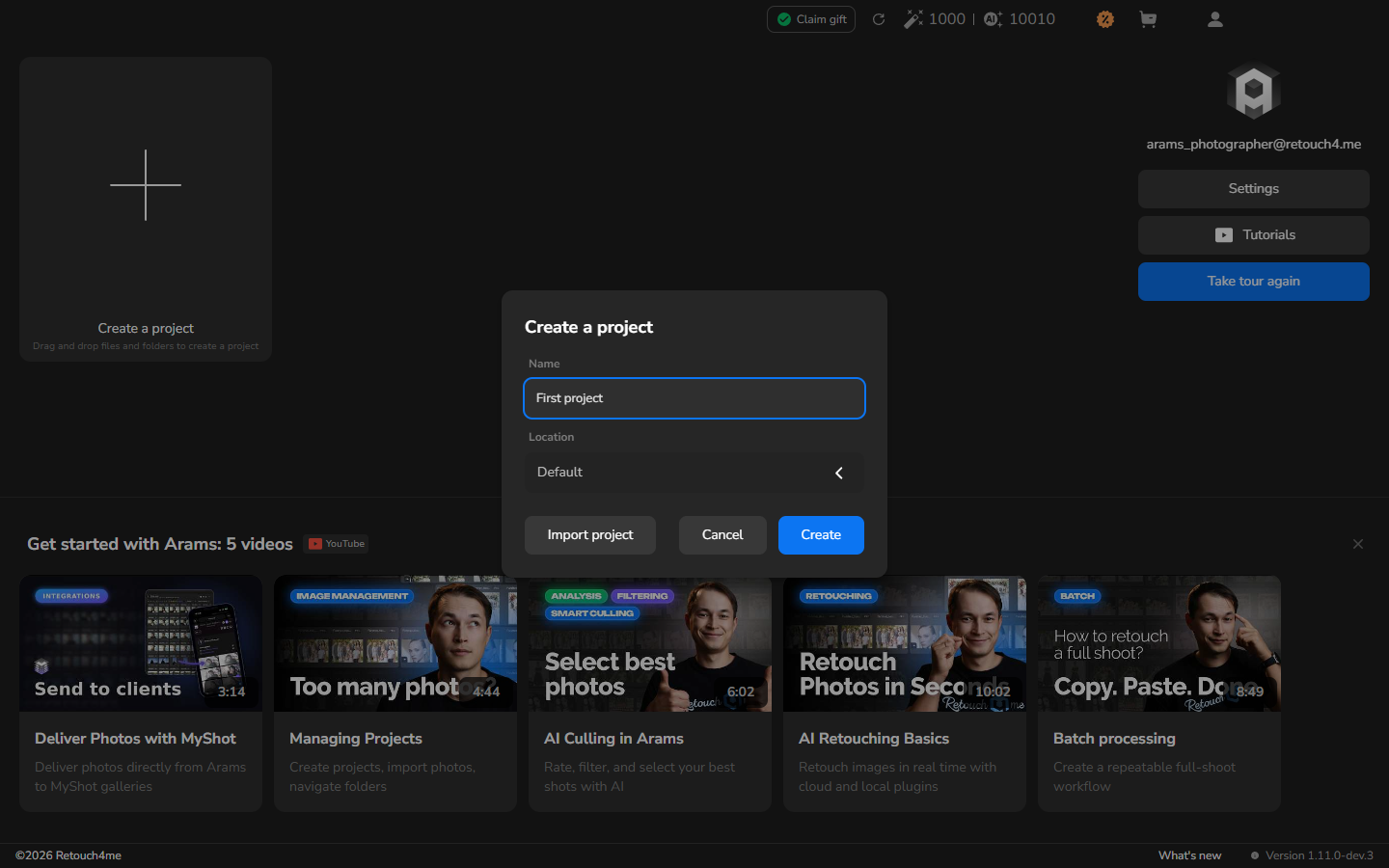Click the 10010 AI credits value

(x=1032, y=19)
